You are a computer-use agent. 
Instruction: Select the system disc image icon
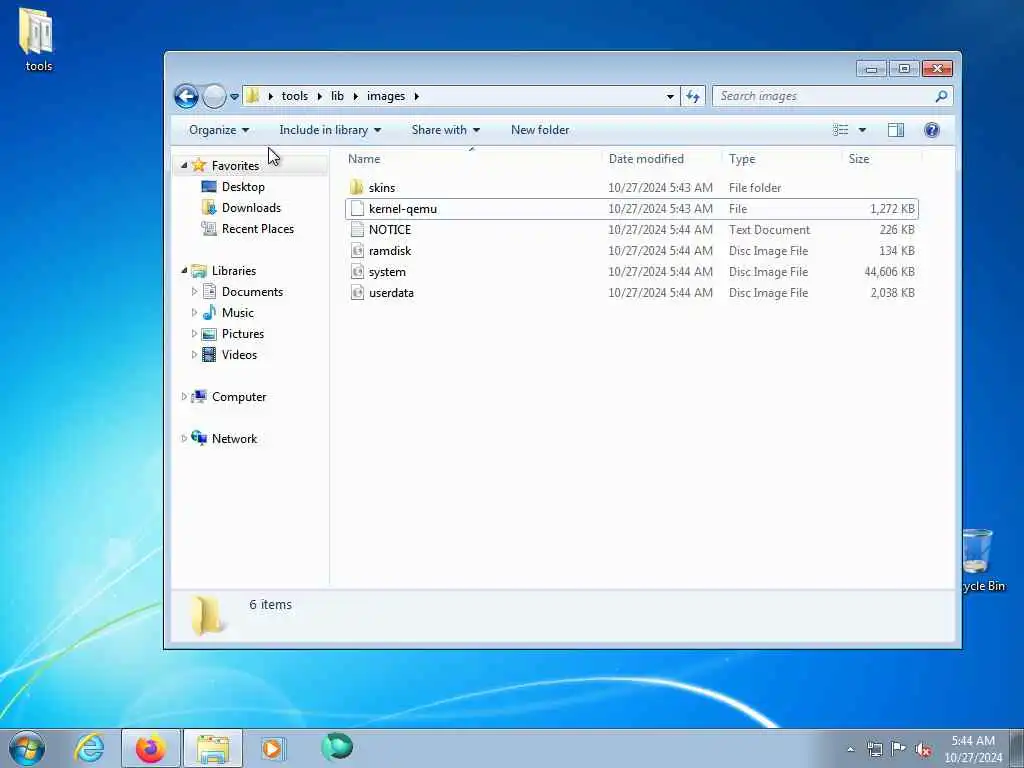[357, 272]
